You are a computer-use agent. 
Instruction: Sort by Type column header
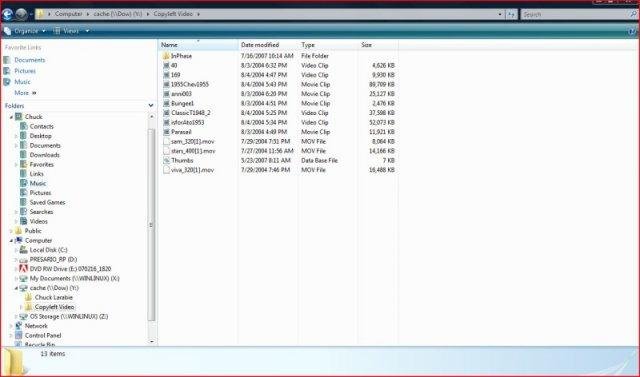pyautogui.click(x=328, y=45)
